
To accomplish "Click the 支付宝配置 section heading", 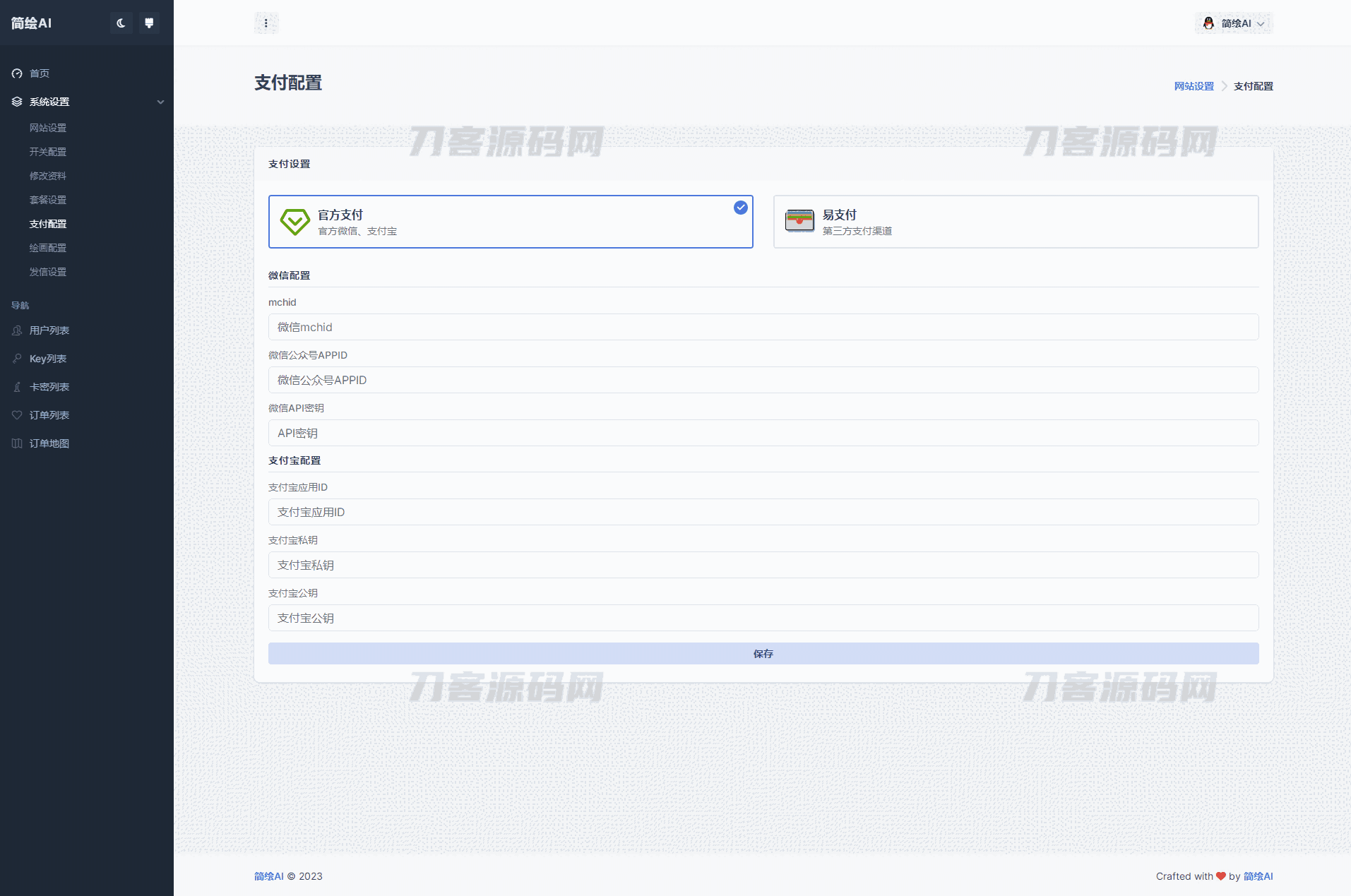I will 294,460.
